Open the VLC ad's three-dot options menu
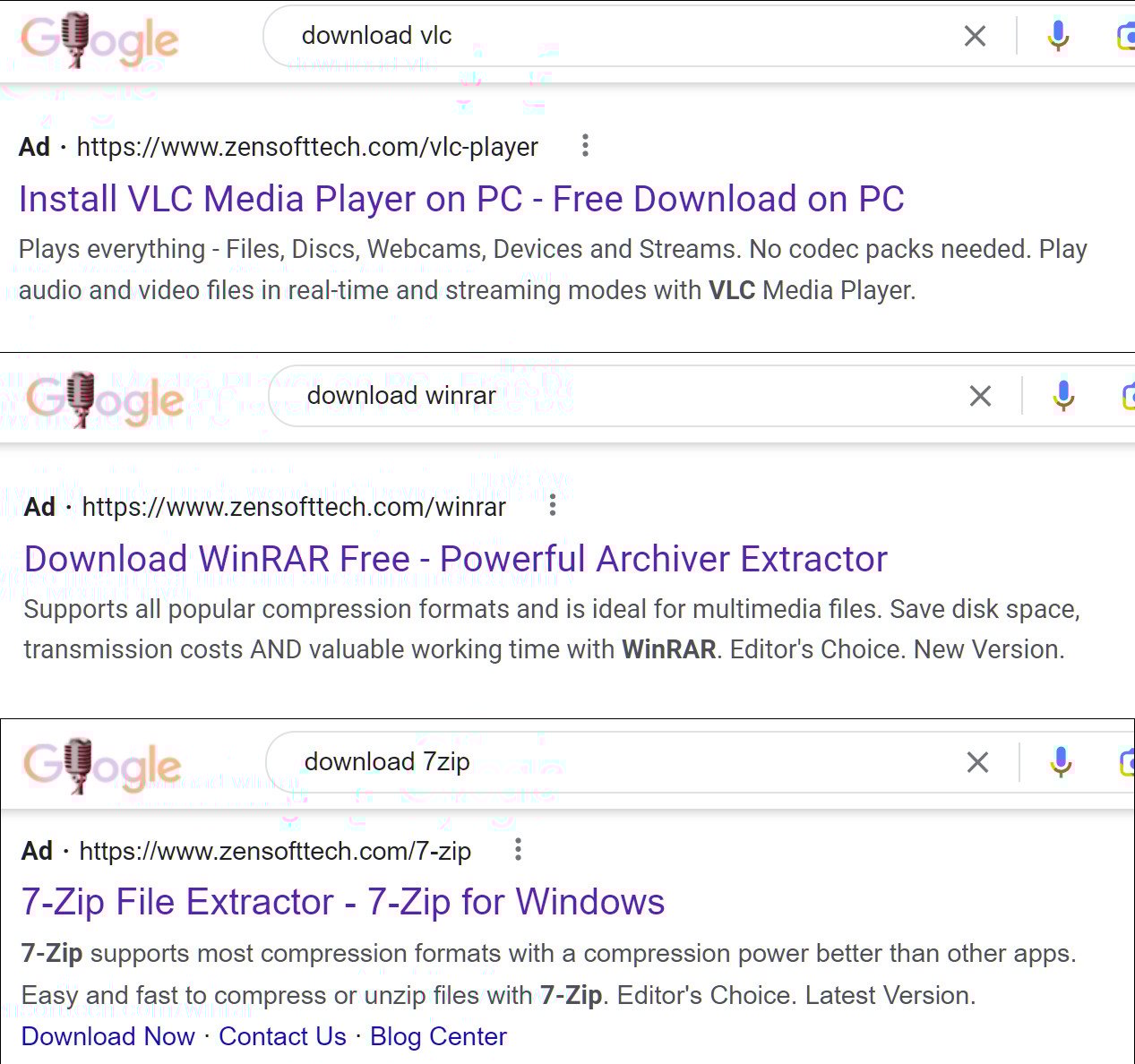 (585, 145)
